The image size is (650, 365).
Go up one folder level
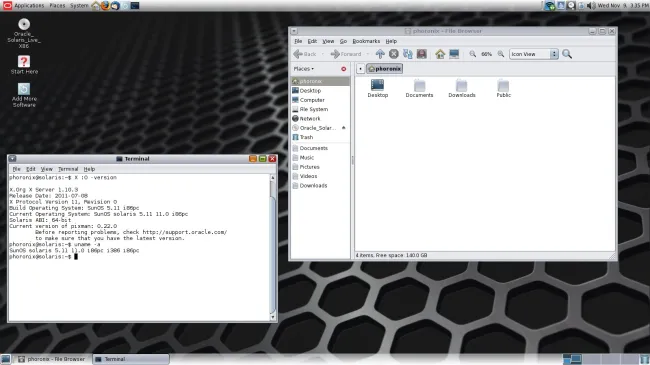(380, 54)
